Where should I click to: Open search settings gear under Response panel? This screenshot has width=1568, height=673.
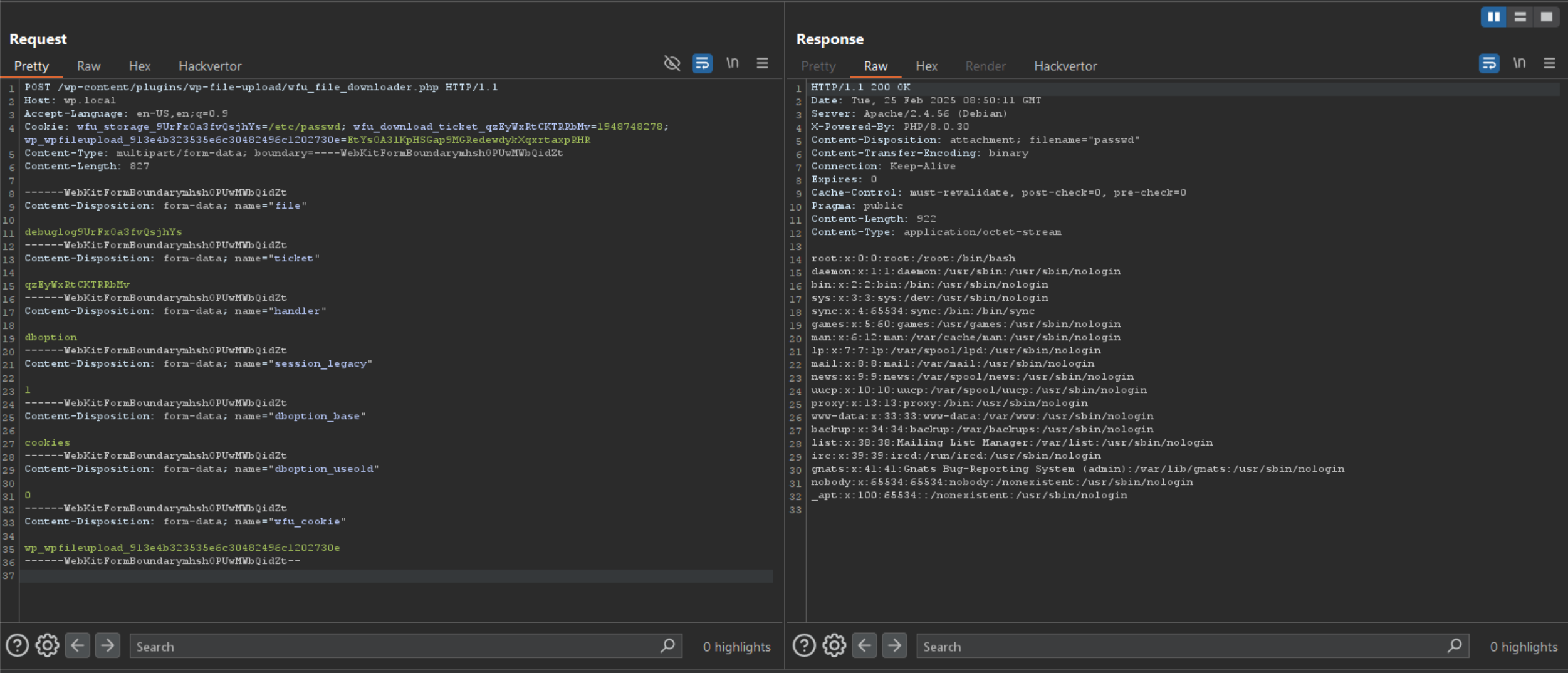click(834, 645)
